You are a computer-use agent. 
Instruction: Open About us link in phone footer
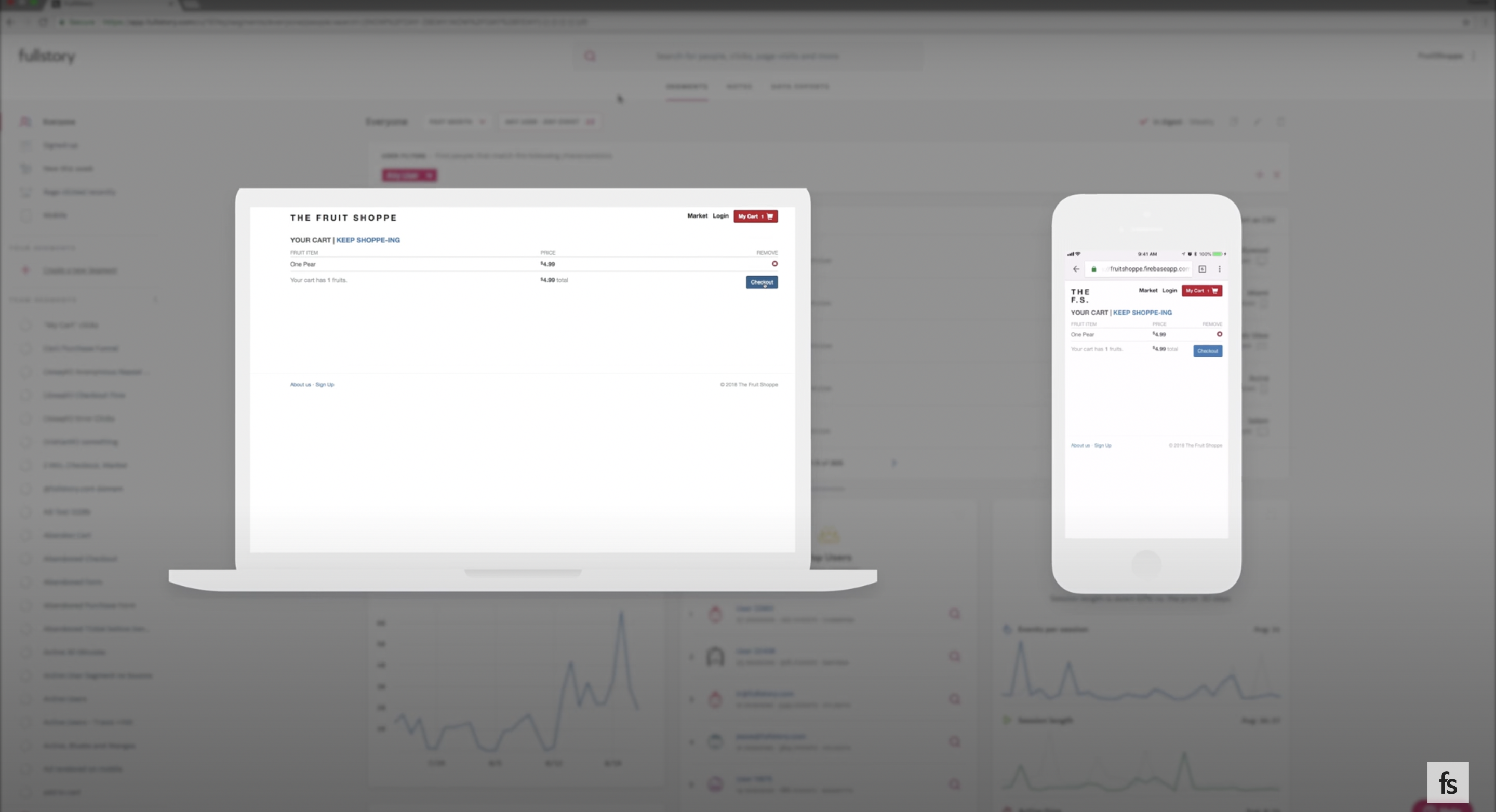(1080, 445)
